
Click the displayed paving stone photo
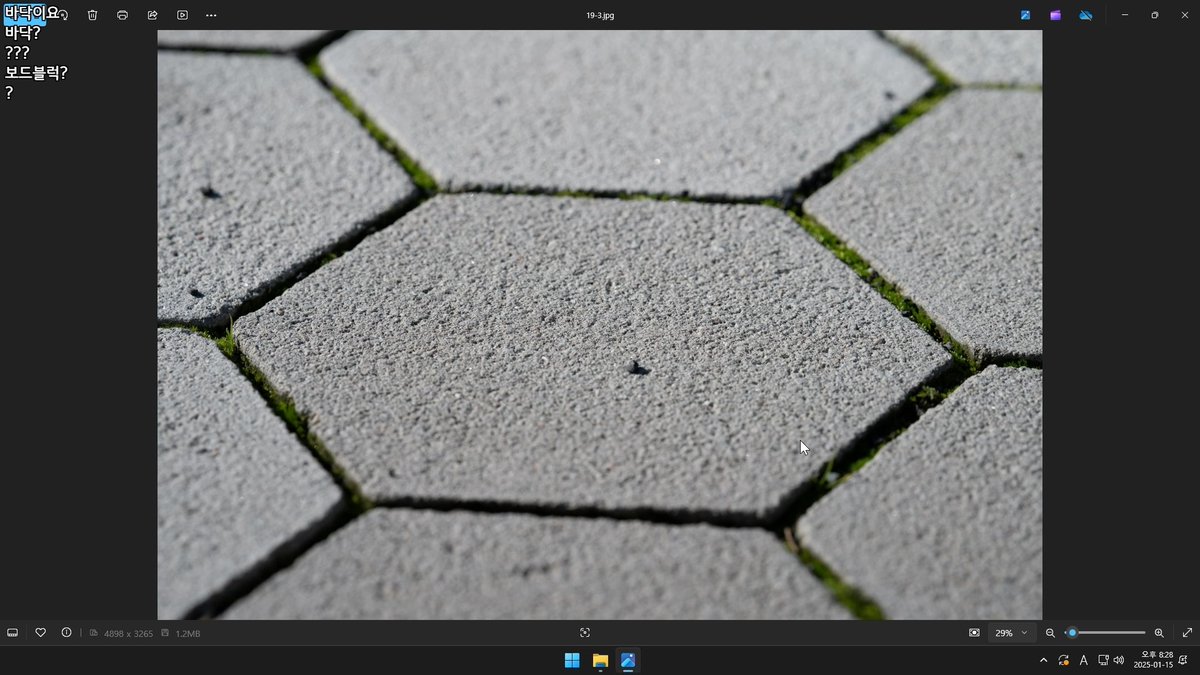coord(599,325)
